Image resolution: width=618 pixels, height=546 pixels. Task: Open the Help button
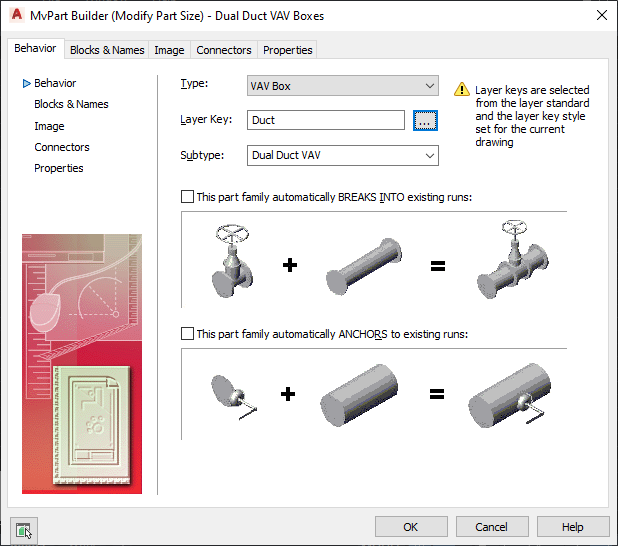coord(573,527)
